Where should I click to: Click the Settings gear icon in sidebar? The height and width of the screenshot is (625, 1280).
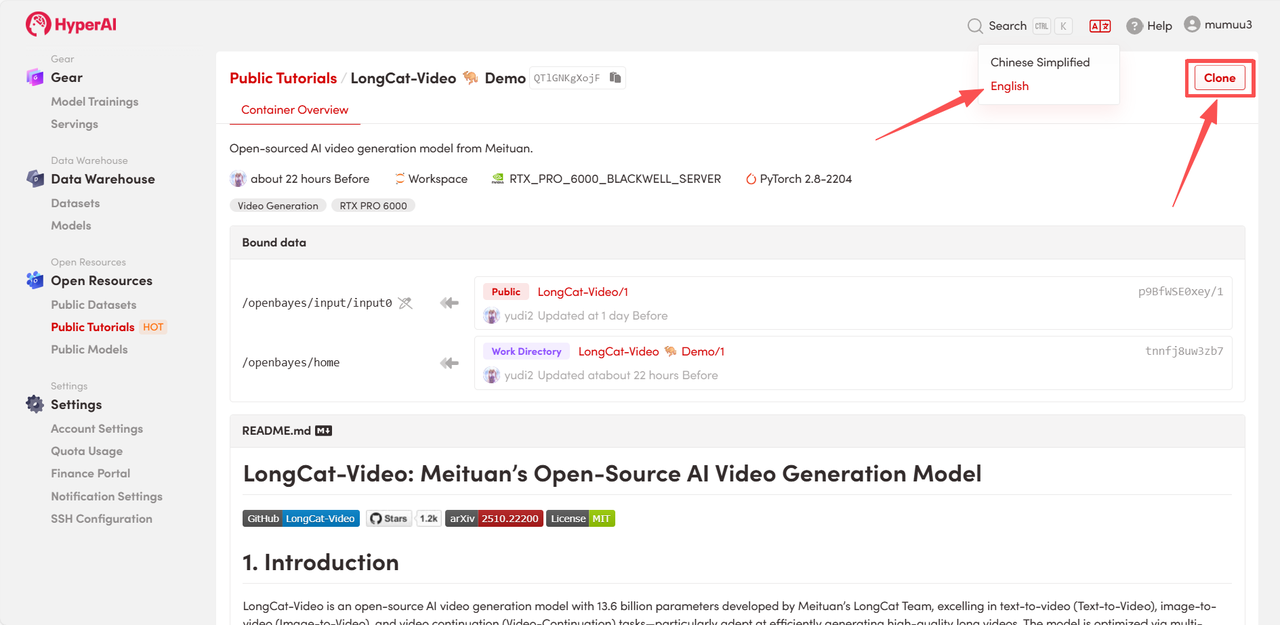point(35,404)
